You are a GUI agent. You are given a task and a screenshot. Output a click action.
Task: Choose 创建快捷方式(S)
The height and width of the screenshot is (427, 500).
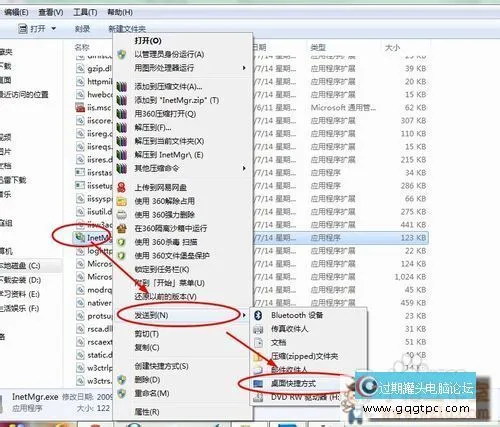pyautogui.click(x=161, y=366)
